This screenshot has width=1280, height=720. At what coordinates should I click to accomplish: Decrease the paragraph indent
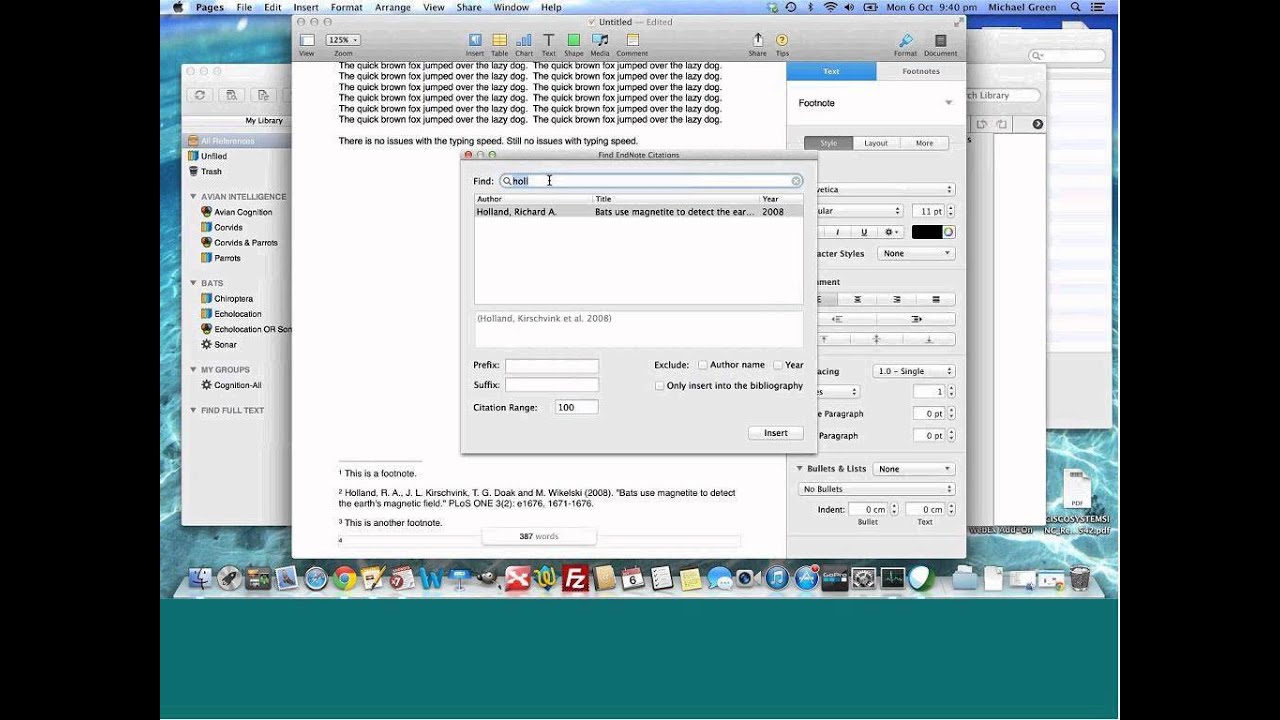pyautogui.click(x=838, y=319)
